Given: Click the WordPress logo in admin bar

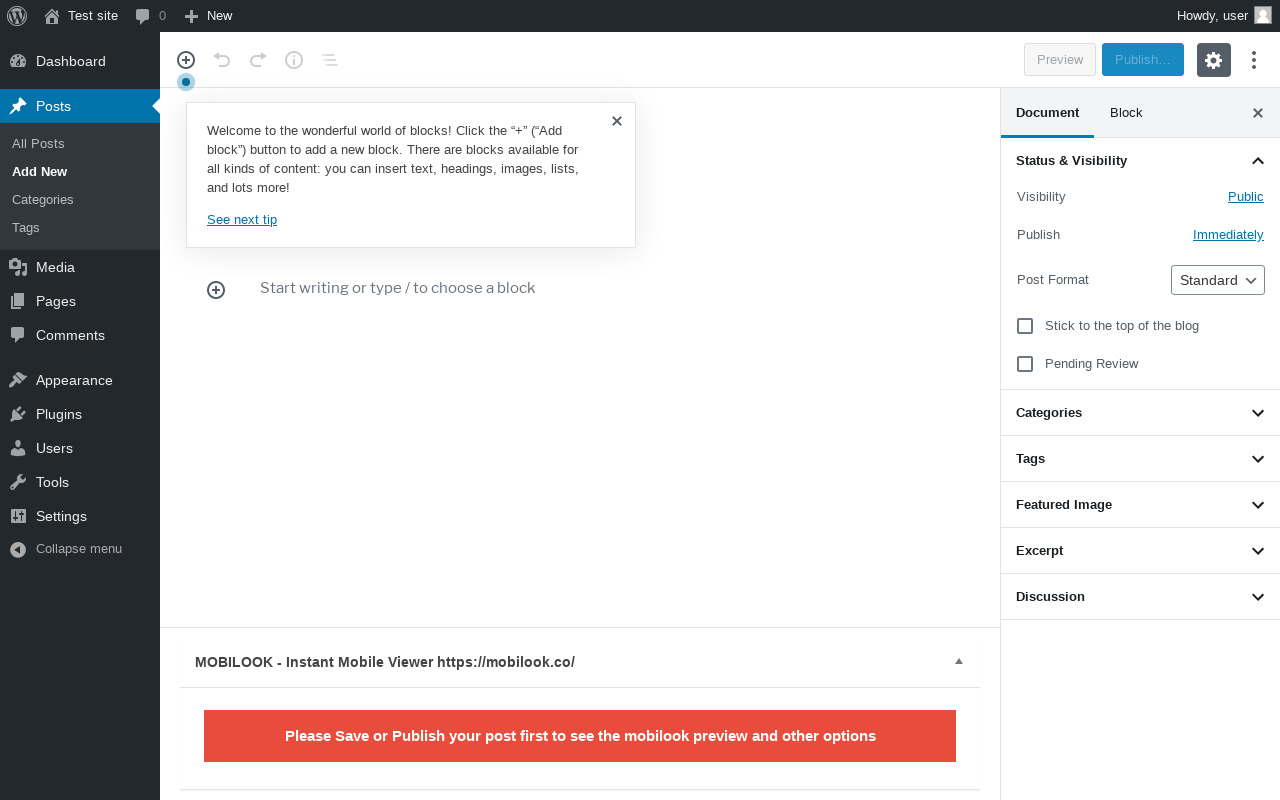Looking at the screenshot, I should coord(17,16).
